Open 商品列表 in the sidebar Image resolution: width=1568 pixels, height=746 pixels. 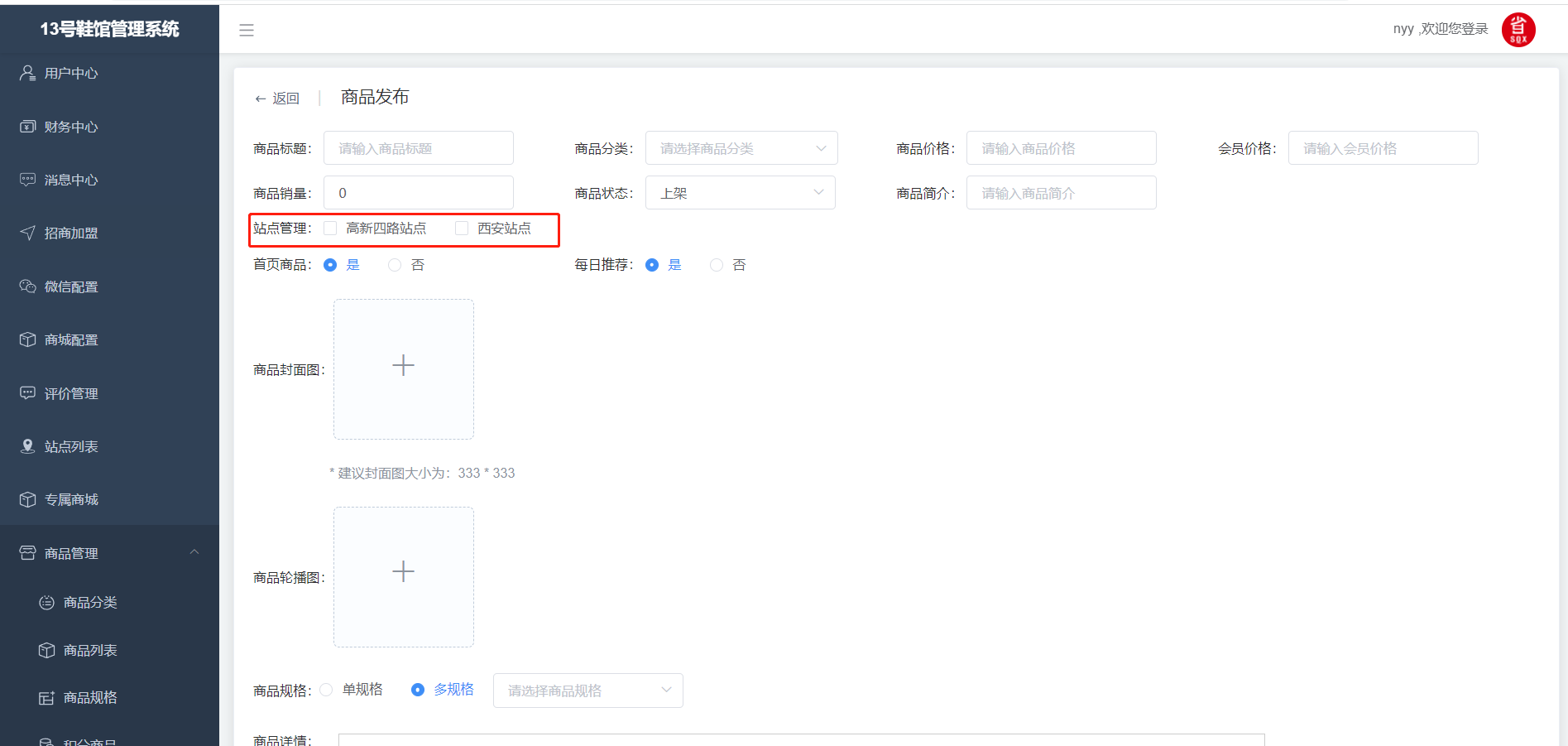[90, 650]
